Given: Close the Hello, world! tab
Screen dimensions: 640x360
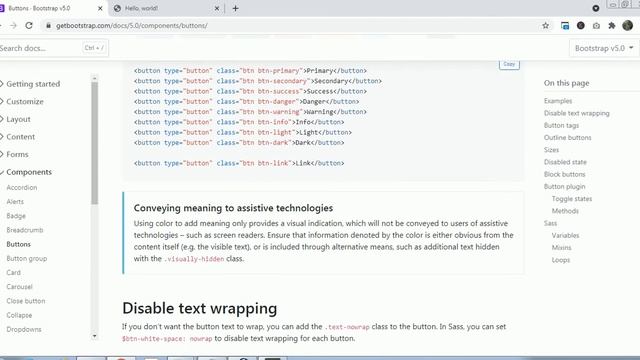Looking at the screenshot, I should coord(217,8).
